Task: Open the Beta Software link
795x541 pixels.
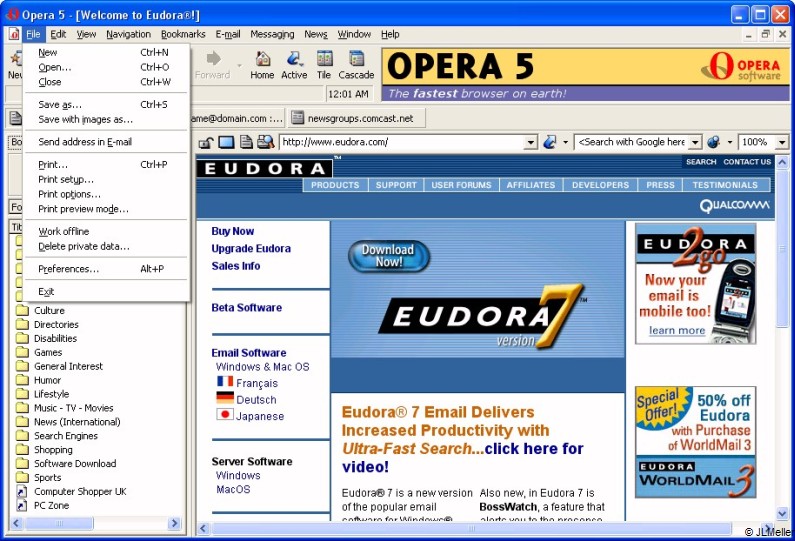Action: click(x=246, y=308)
